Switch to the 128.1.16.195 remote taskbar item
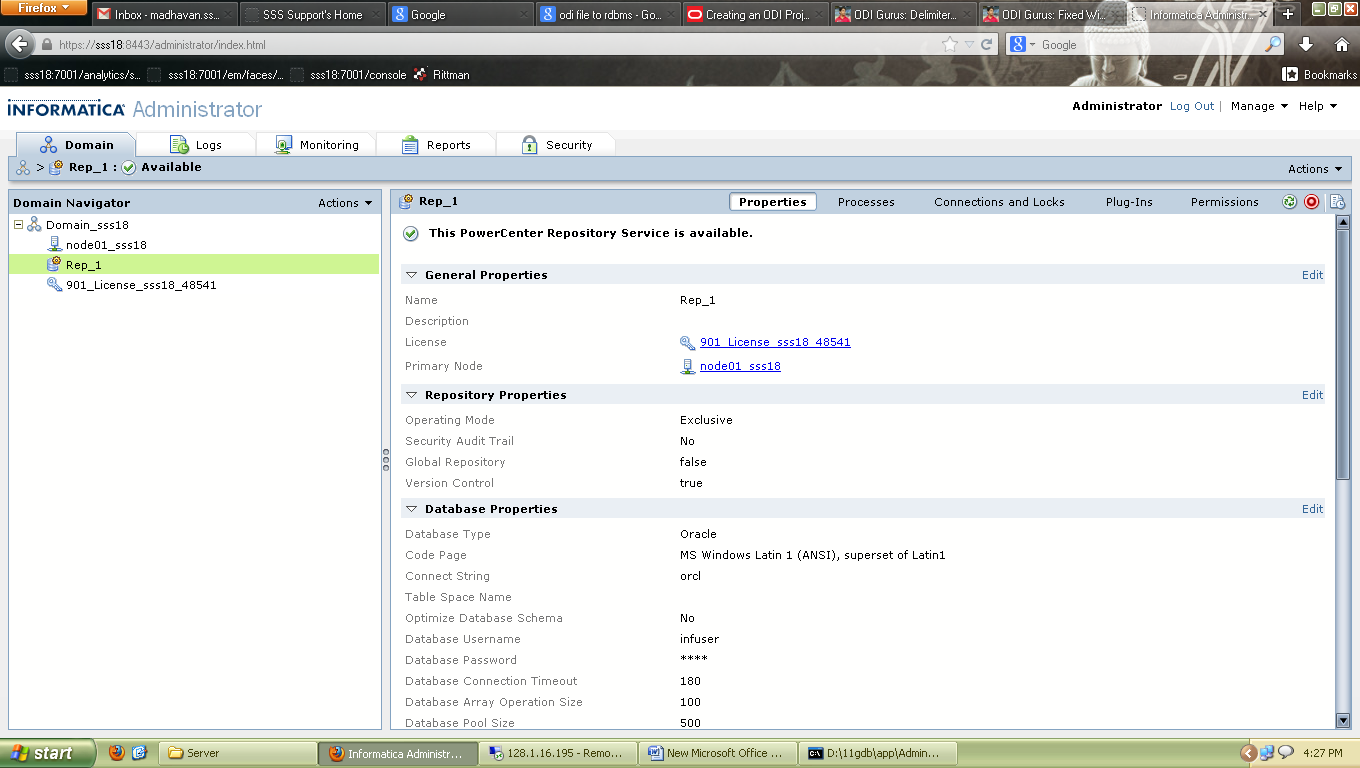Viewport: 1360px width, 768px height. click(559, 753)
